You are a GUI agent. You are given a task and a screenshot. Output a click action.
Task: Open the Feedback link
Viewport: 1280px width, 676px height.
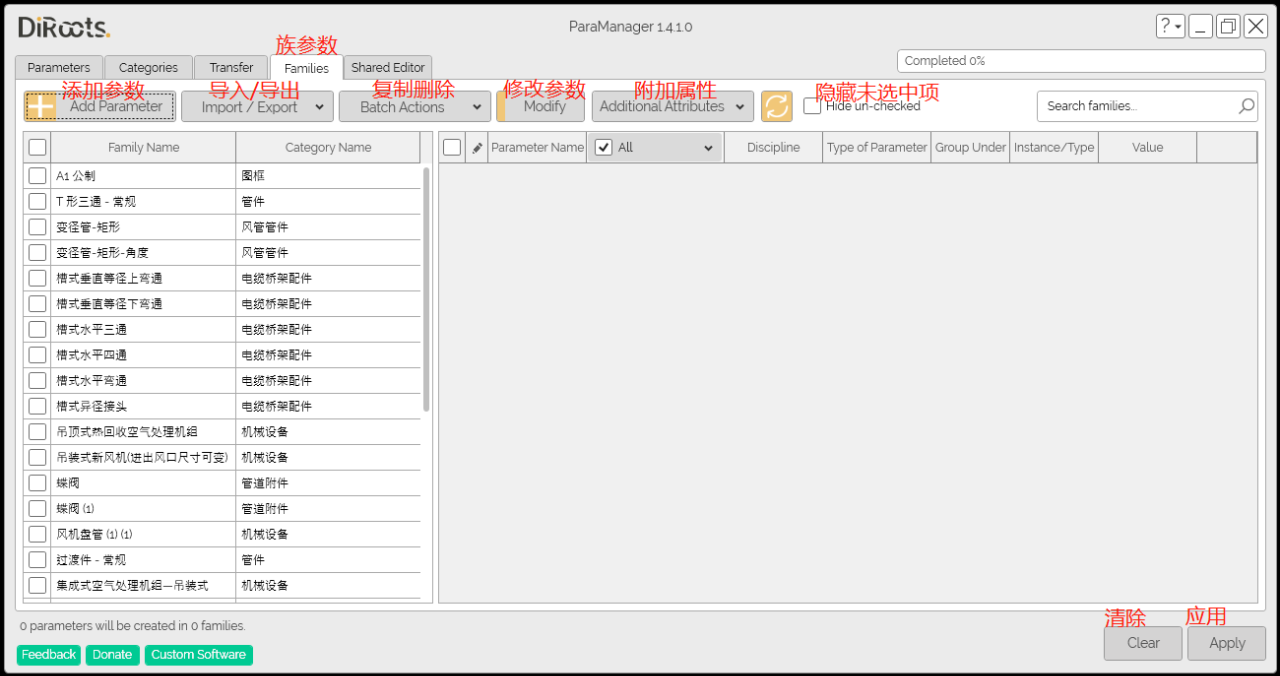(49, 655)
